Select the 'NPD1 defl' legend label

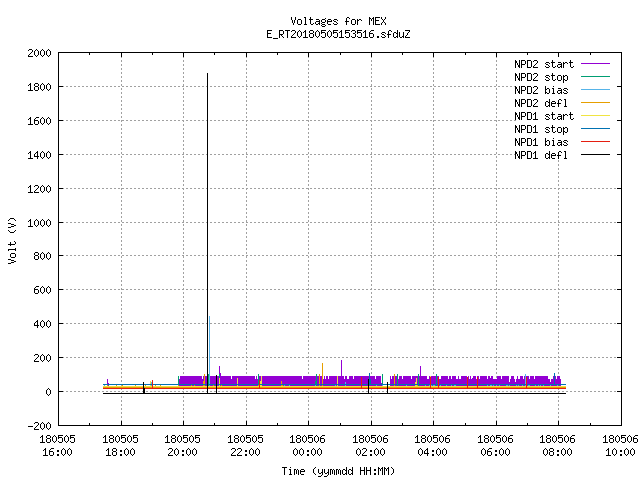(x=541, y=156)
